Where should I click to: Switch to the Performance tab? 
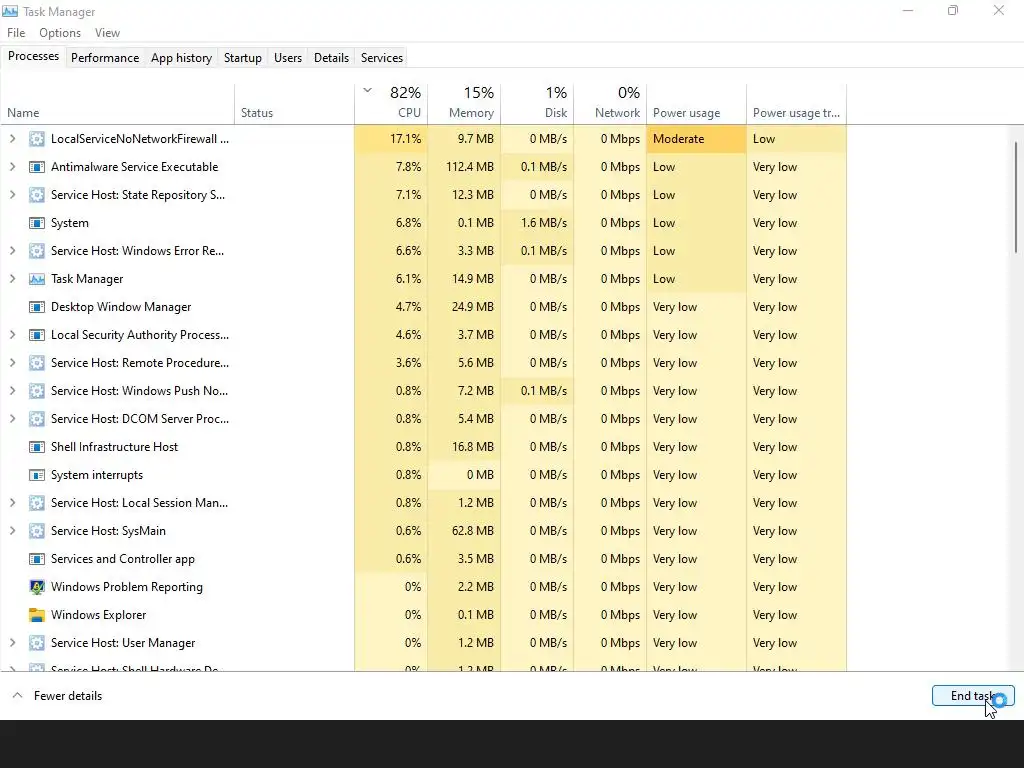click(x=105, y=57)
